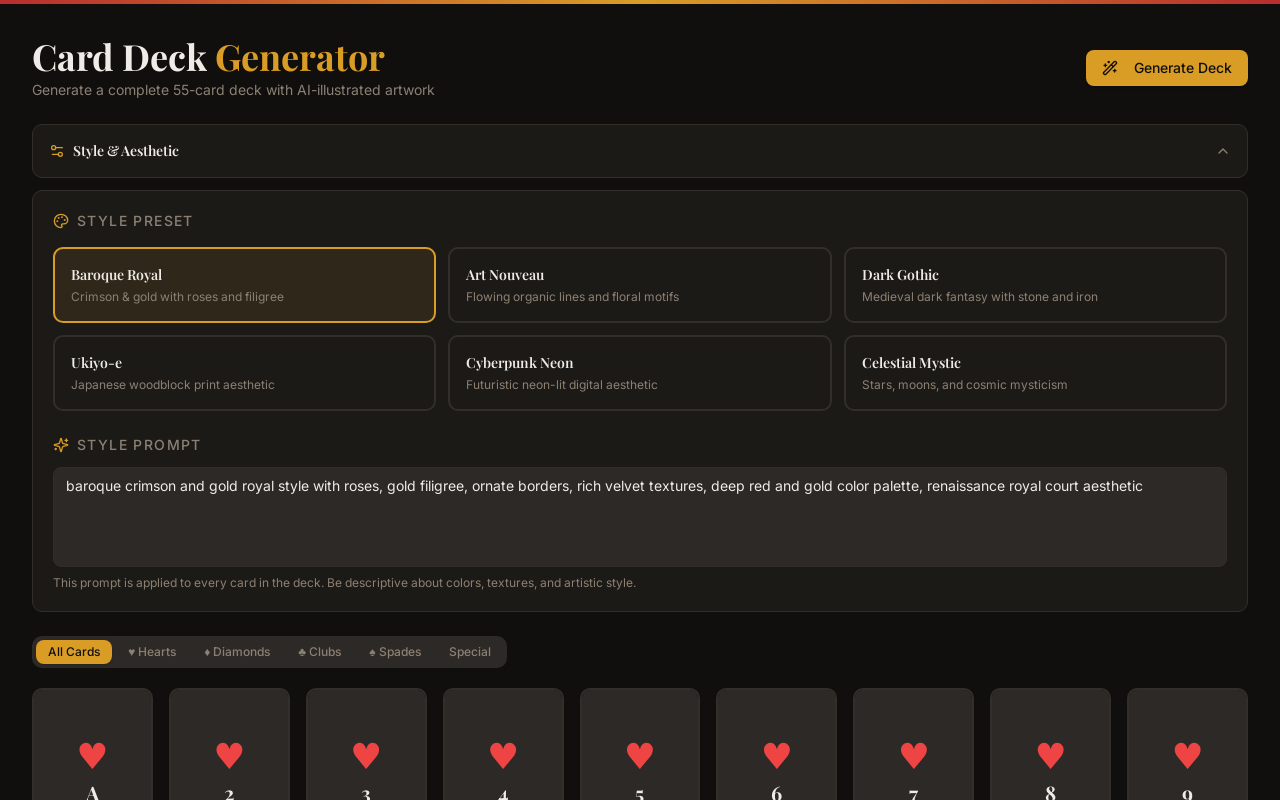This screenshot has height=800, width=1280.
Task: Choose the Art Nouveau style preset
Action: point(640,285)
